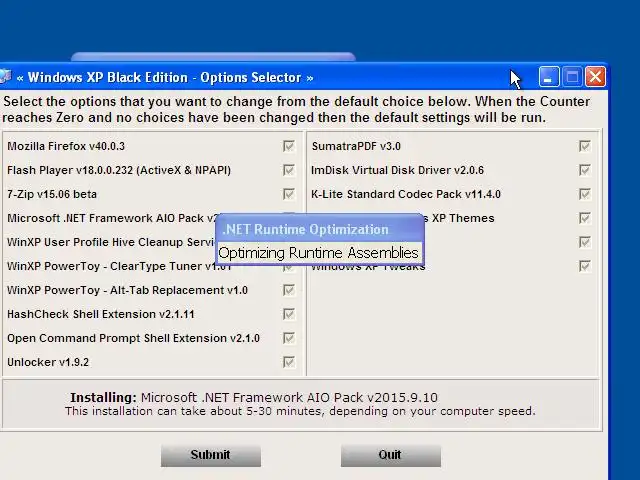The image size is (640, 480).
Task: Uncheck the 7-Zip v15.06 beta checkbox
Action: click(x=289, y=194)
